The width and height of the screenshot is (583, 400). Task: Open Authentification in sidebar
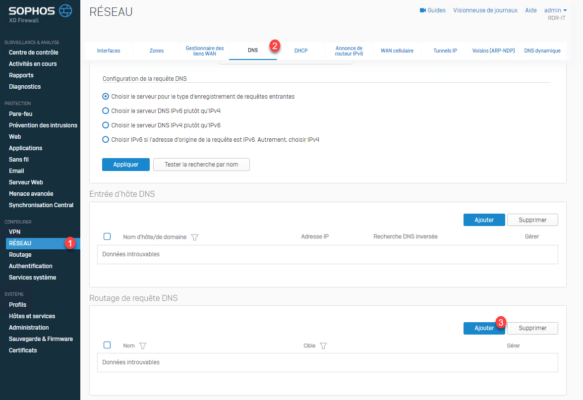30,266
